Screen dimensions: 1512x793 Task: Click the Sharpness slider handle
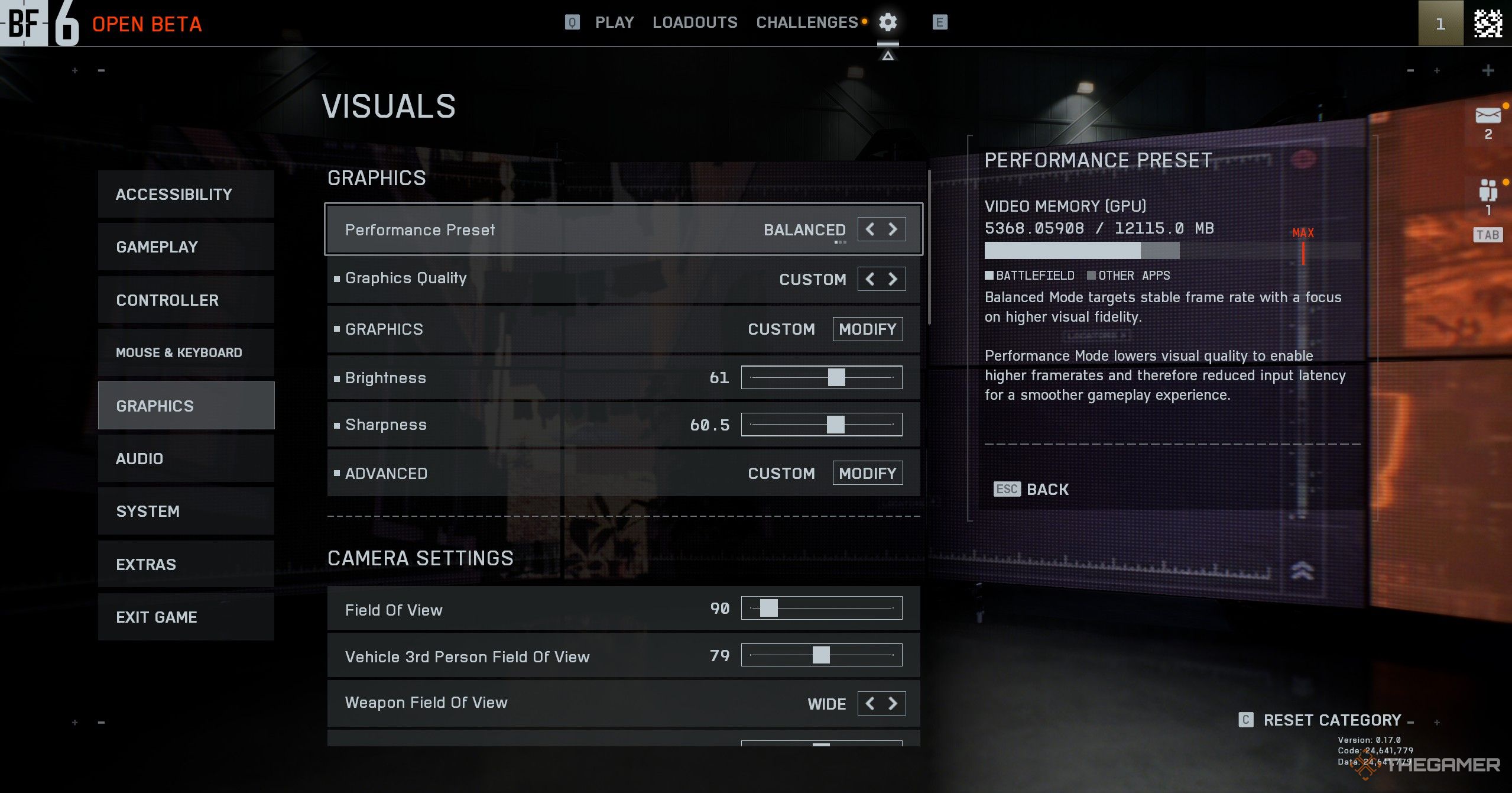[x=835, y=425]
